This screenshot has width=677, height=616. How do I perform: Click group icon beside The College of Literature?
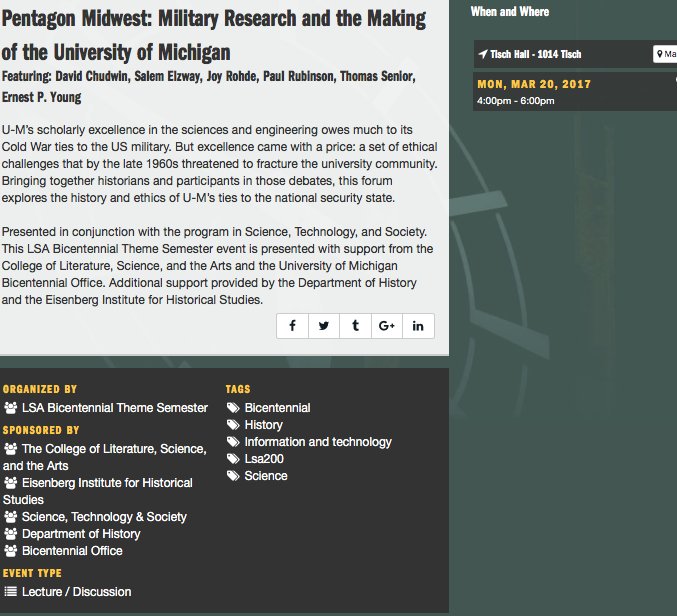[11, 449]
